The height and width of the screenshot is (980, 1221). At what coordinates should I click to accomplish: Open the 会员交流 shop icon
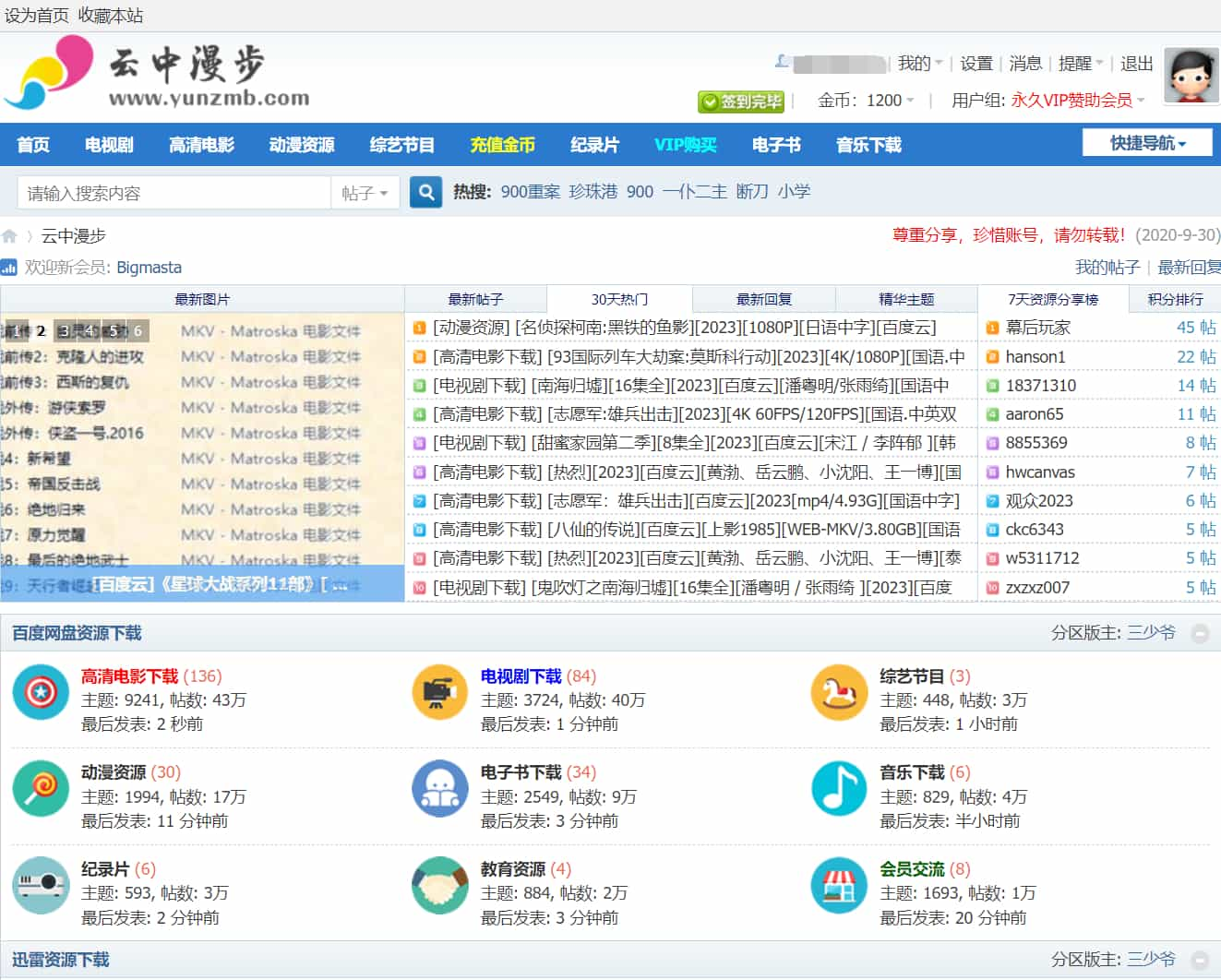839,885
